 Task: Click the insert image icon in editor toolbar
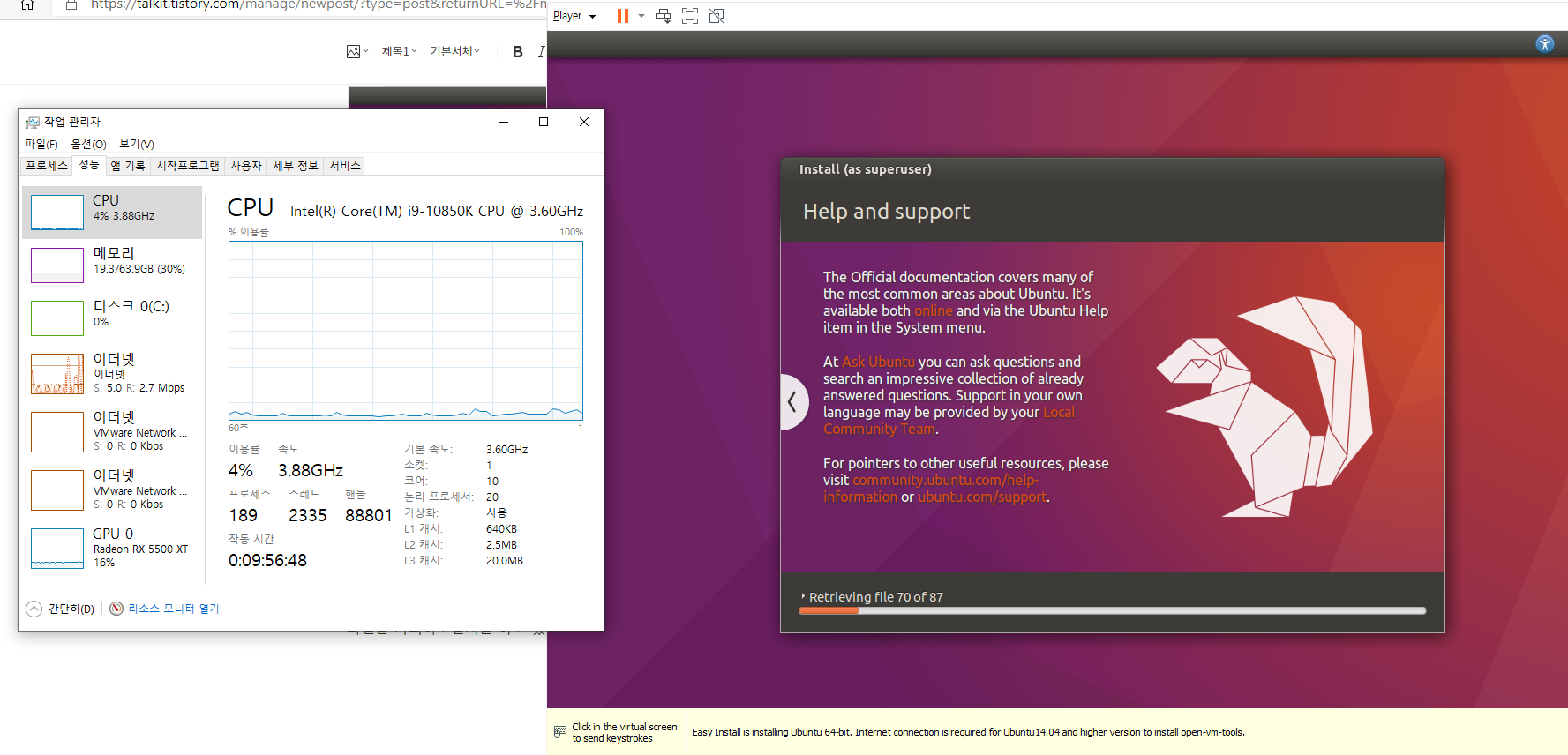353,52
